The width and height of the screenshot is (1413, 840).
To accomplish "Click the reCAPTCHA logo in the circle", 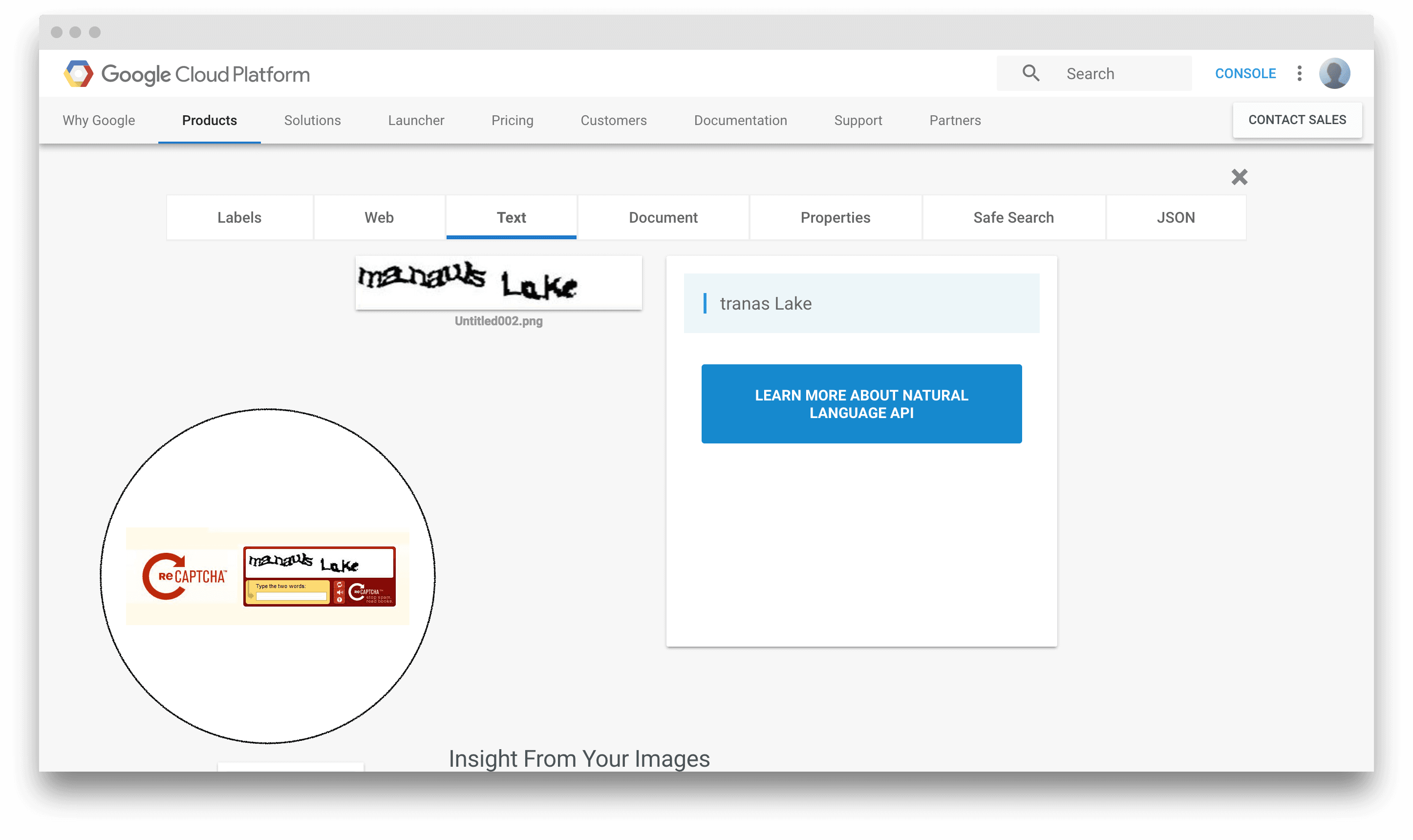I will tap(184, 576).
